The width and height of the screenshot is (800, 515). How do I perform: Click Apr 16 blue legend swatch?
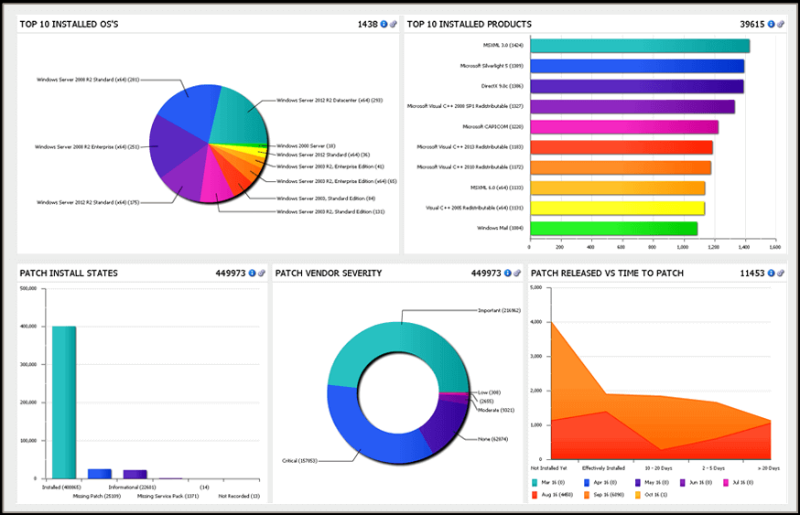(x=587, y=482)
